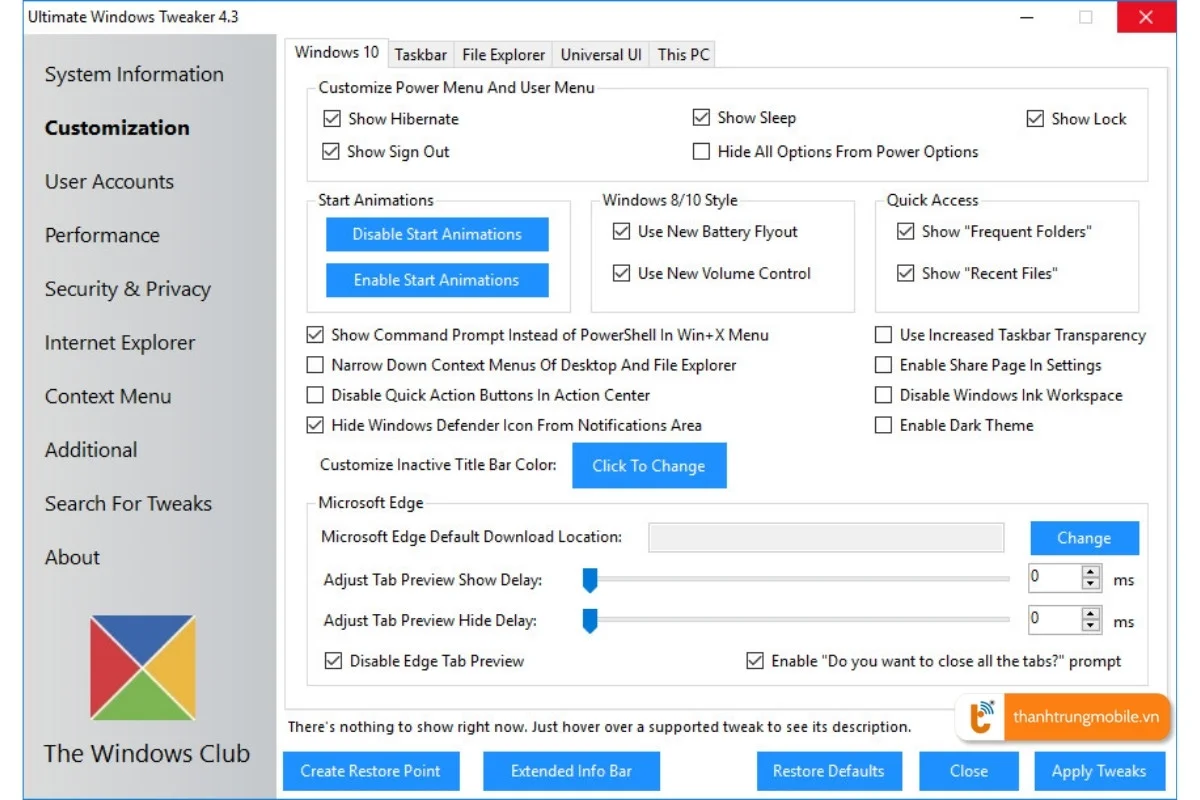The image size is (1200, 800).
Task: Toggle close all tabs prompt checkbox
Action: (x=755, y=661)
